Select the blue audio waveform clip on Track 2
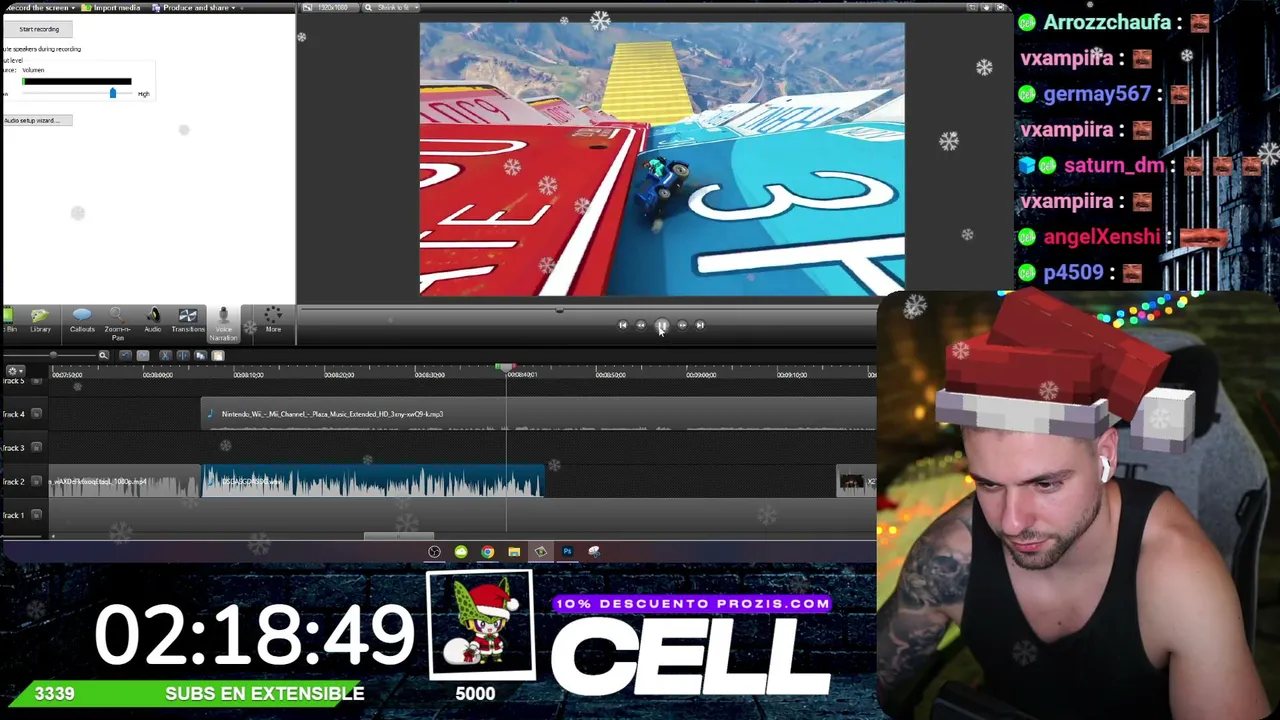The width and height of the screenshot is (1280, 720). click(373, 482)
